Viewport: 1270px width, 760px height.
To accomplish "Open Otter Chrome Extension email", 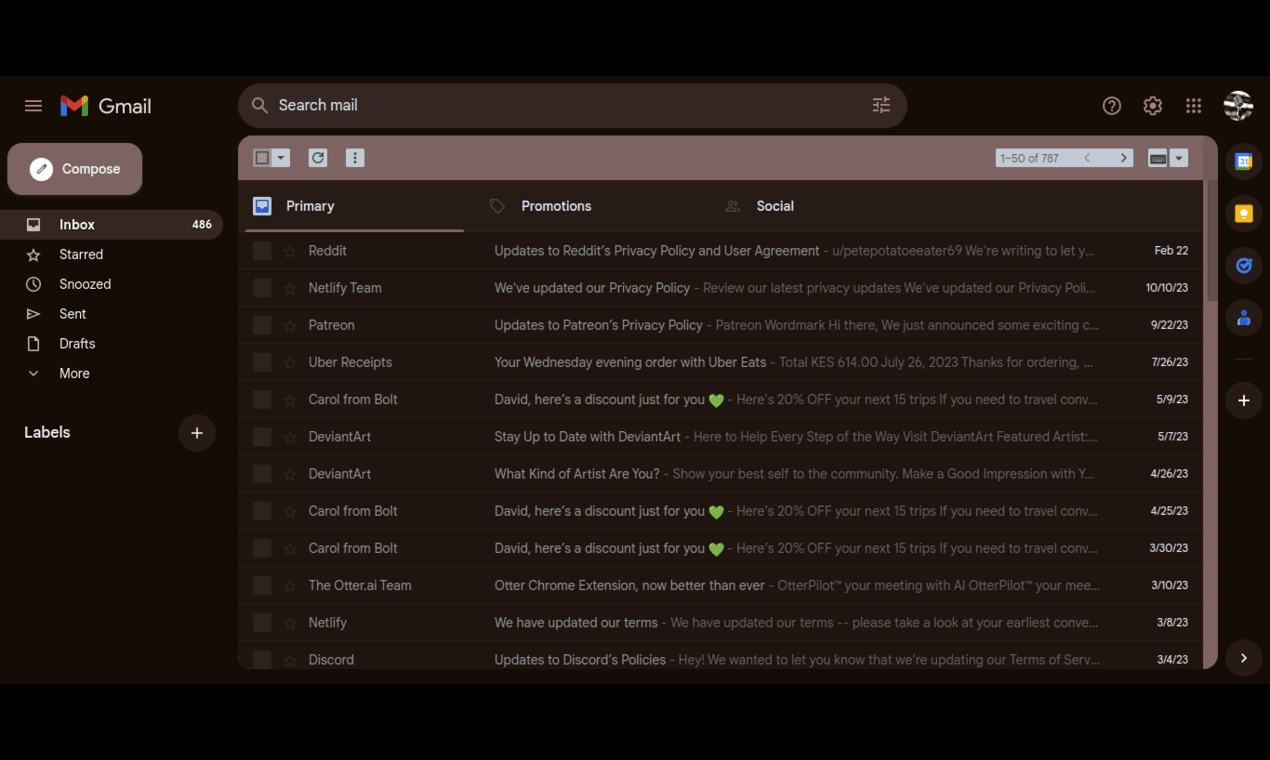I will [720, 585].
